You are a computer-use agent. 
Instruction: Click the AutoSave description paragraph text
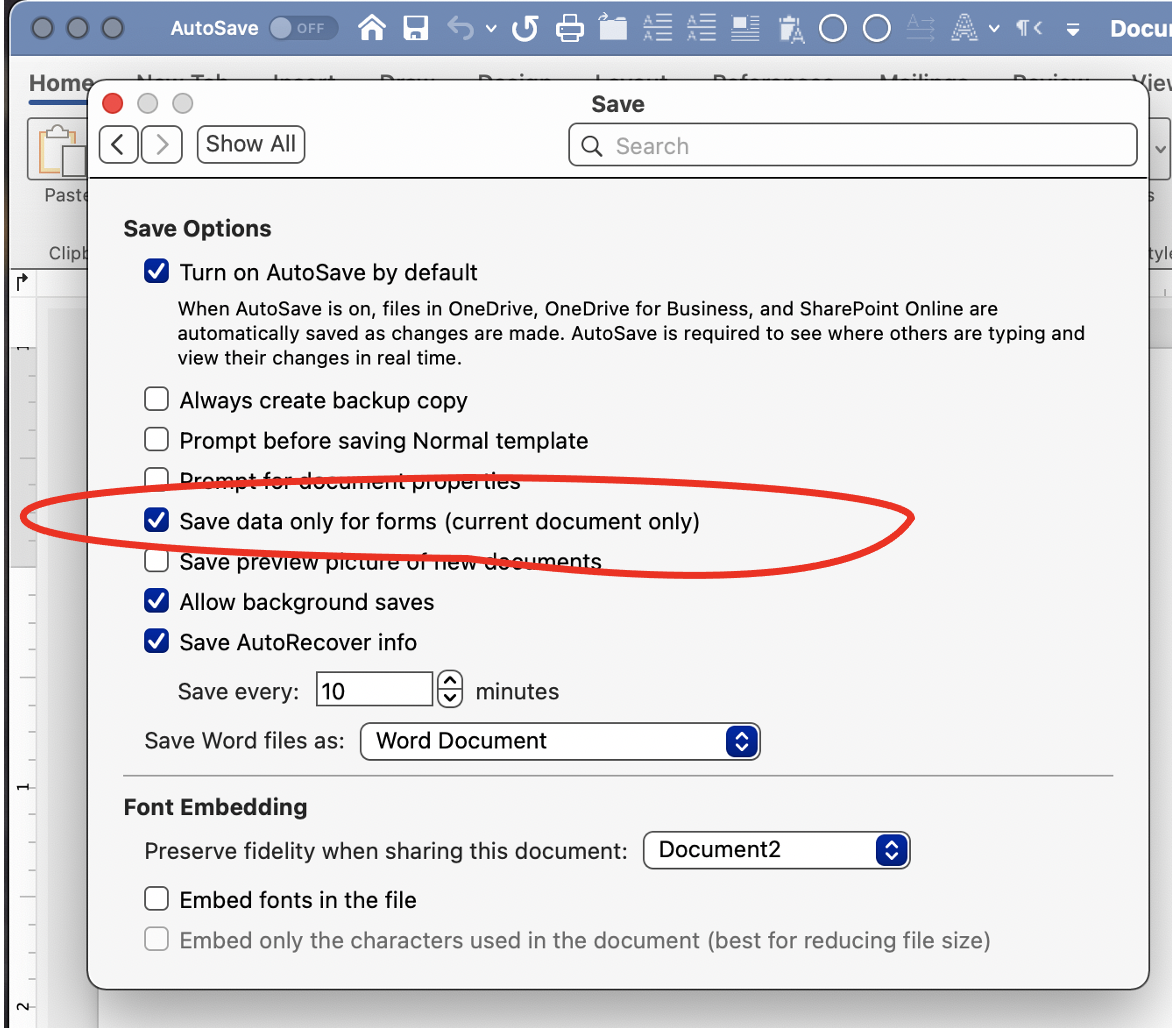631,333
